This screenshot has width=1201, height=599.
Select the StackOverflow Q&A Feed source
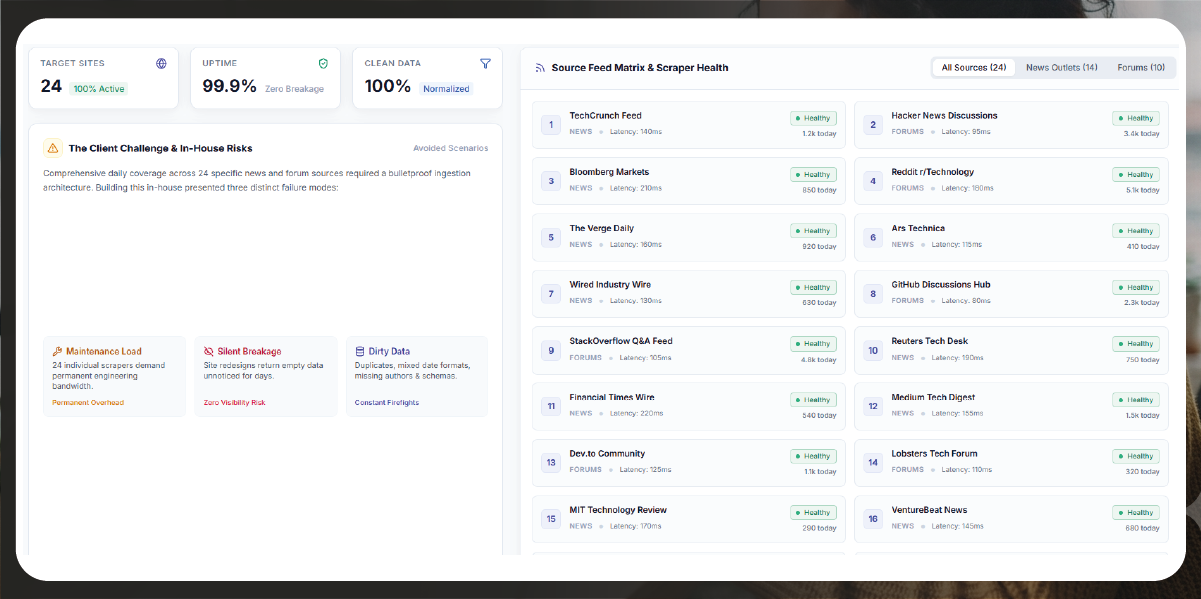(689, 350)
